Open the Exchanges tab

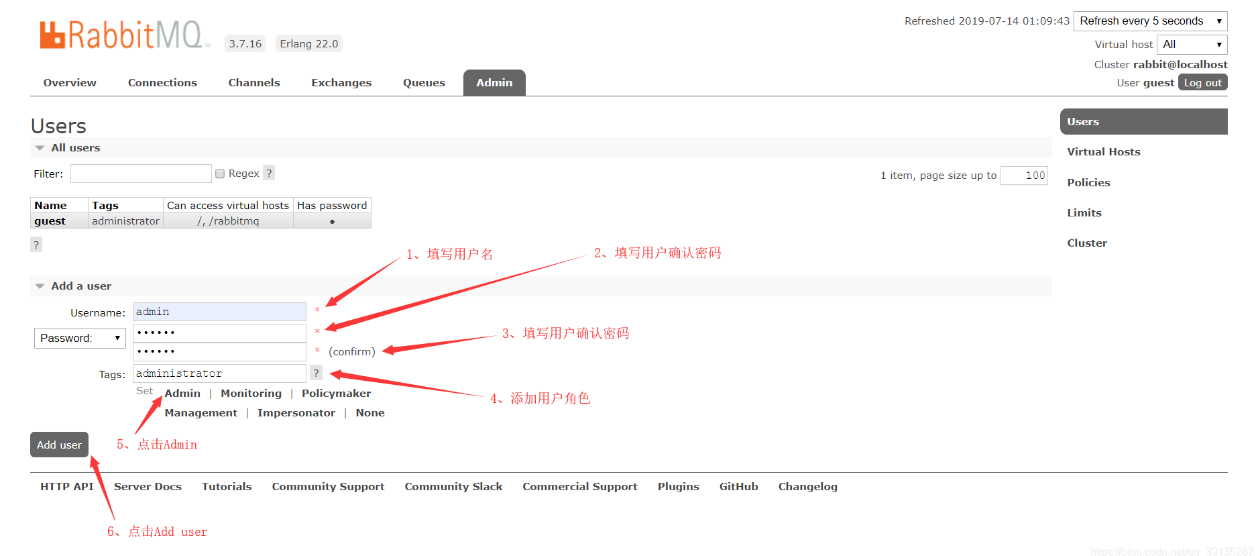click(341, 83)
